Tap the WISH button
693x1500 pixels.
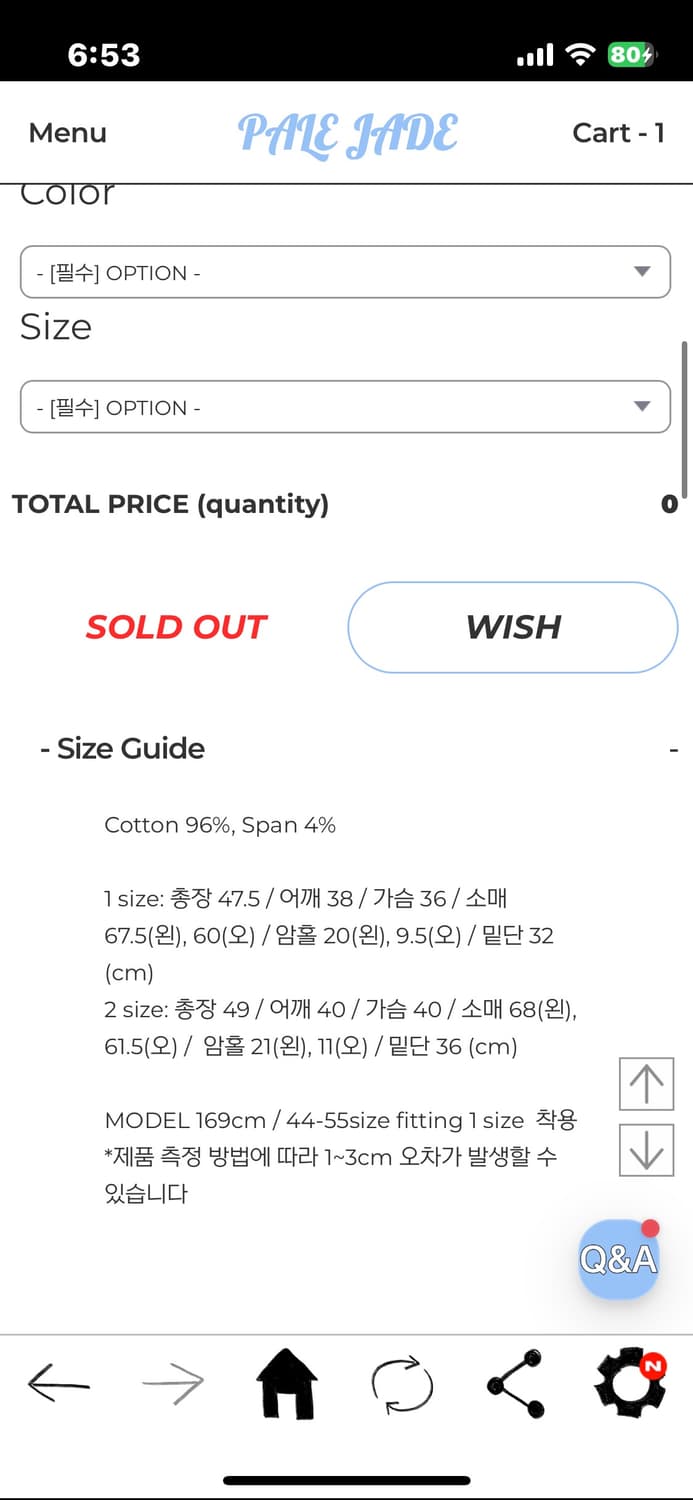tap(513, 627)
